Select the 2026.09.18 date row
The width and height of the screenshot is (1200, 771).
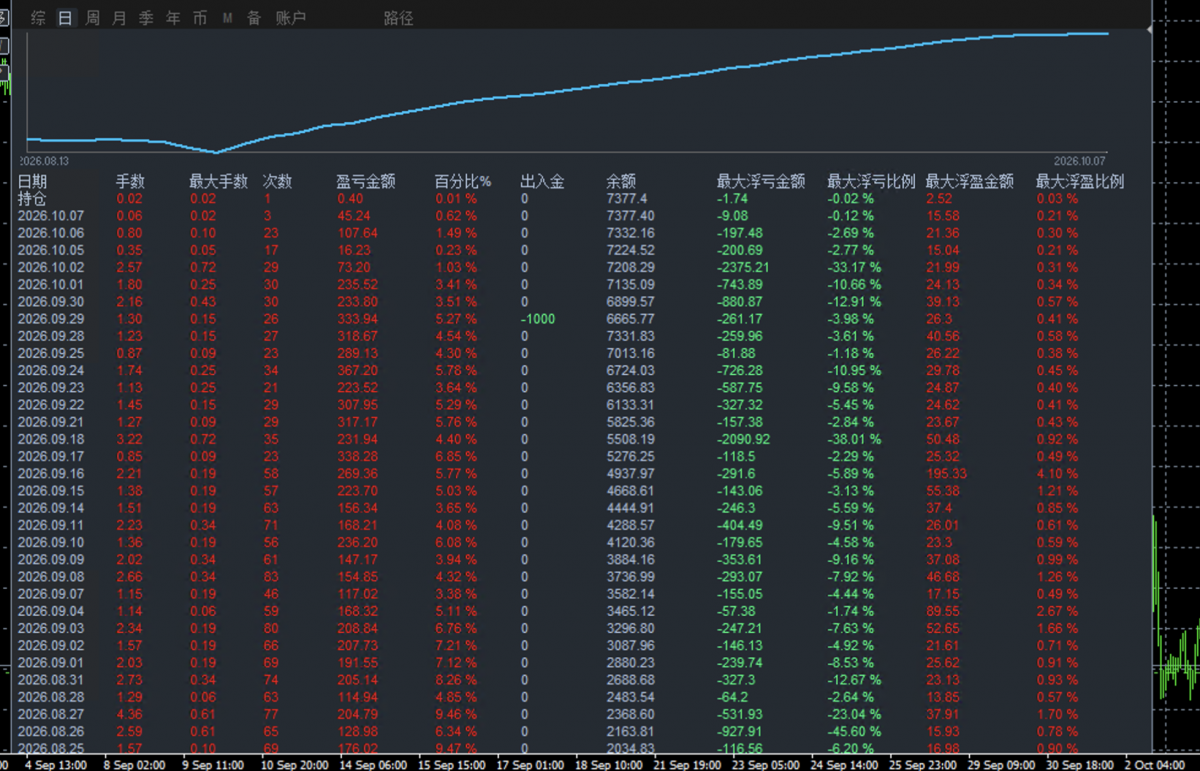(52, 439)
